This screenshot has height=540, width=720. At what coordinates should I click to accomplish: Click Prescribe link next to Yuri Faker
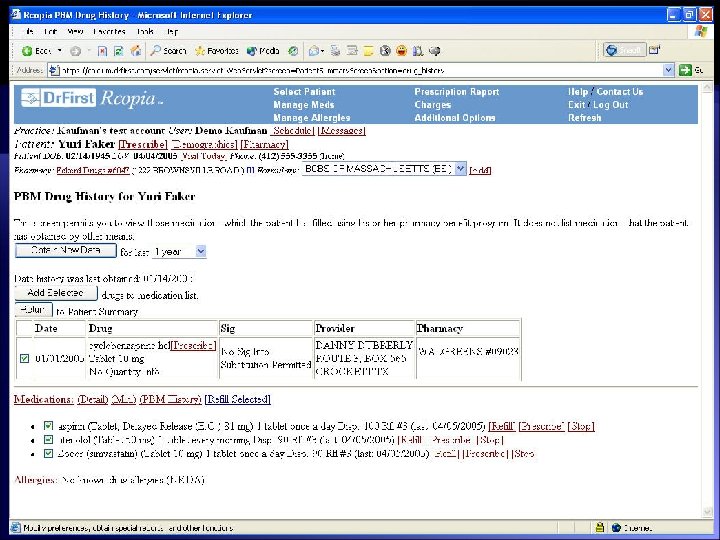pyautogui.click(x=143, y=144)
